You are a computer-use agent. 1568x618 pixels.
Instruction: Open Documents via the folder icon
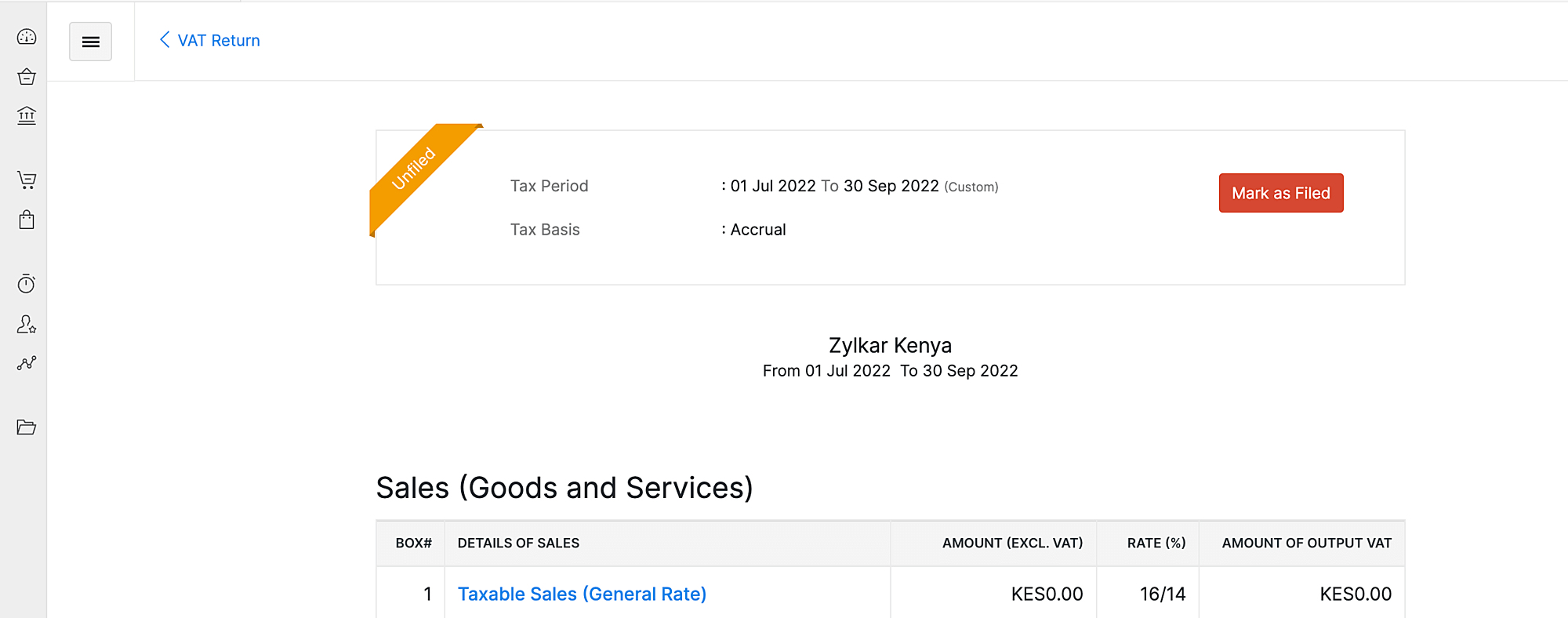(x=27, y=427)
